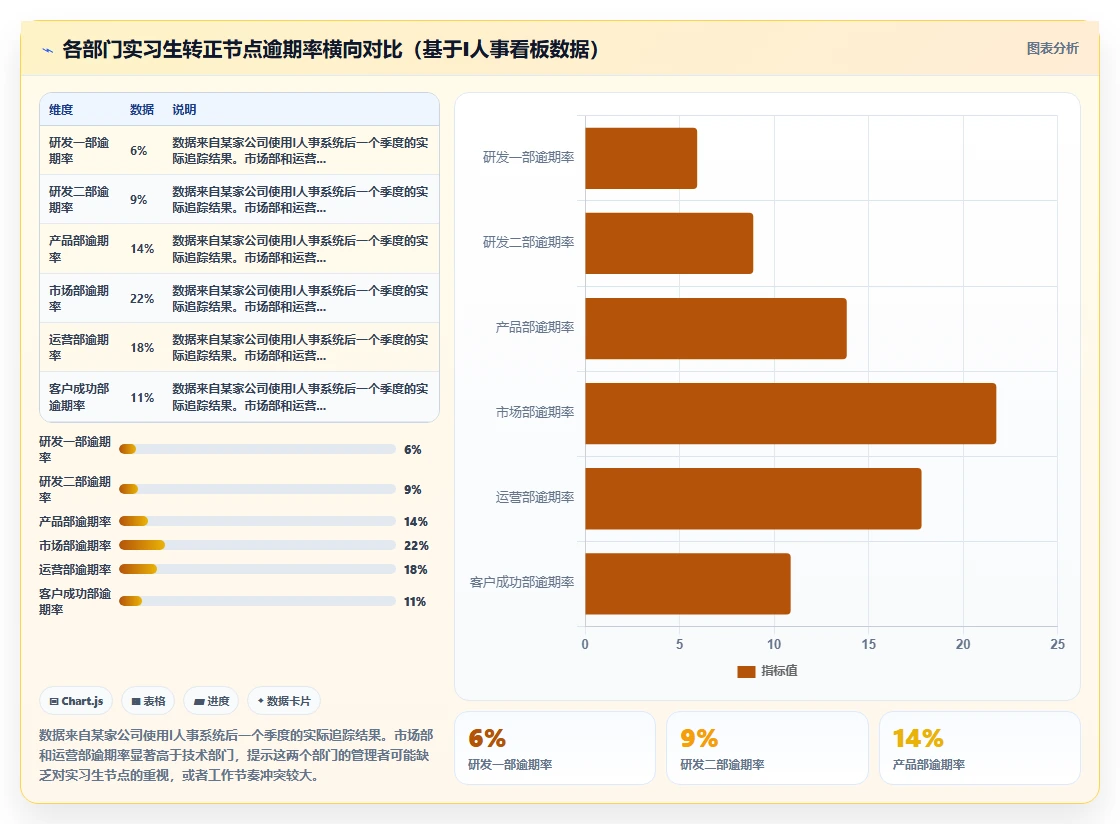Click the summary paragraph starting 数据来自某家公司
1120x824 pixels.
point(236,755)
